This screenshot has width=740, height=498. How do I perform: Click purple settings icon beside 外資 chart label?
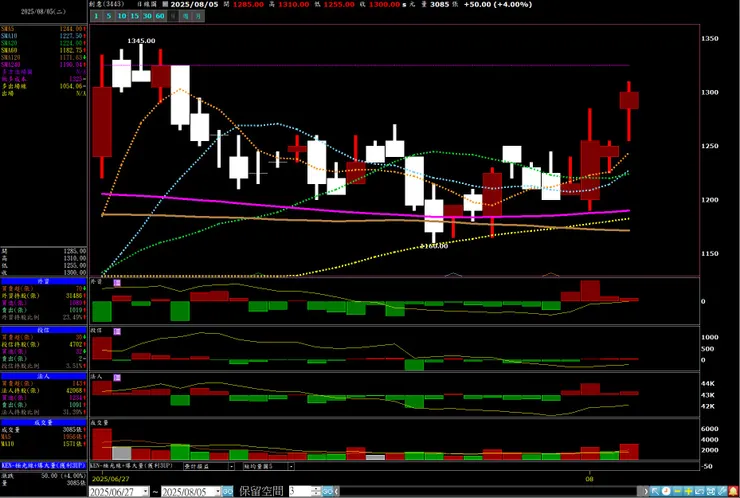click(x=117, y=283)
